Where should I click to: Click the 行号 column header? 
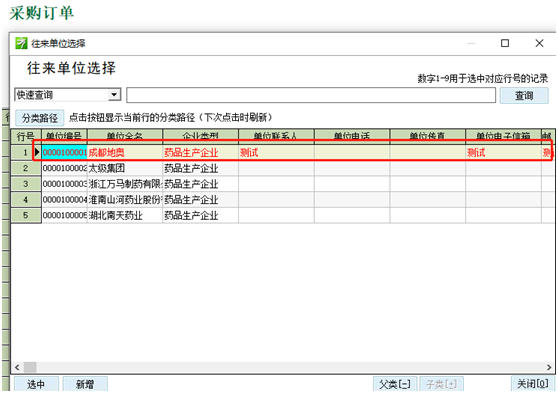pyautogui.click(x=26, y=136)
